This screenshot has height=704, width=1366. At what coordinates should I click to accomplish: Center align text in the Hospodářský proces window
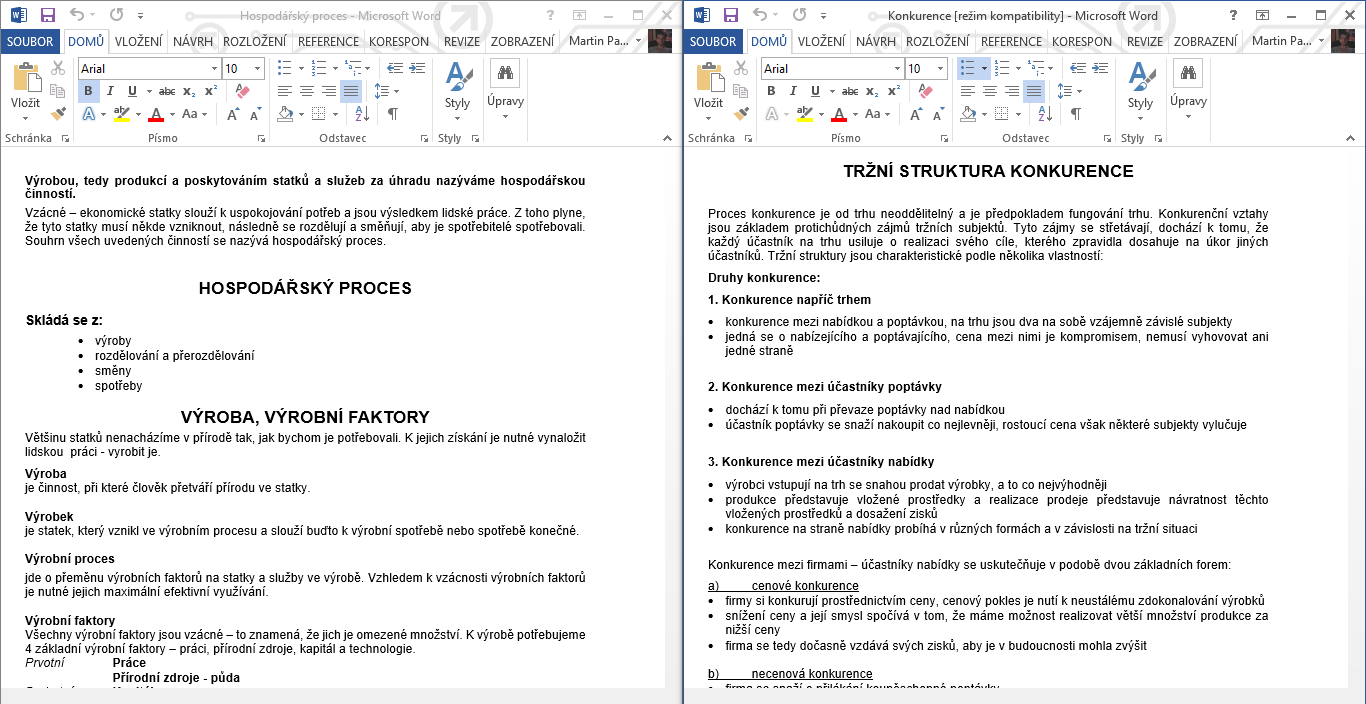tap(307, 91)
